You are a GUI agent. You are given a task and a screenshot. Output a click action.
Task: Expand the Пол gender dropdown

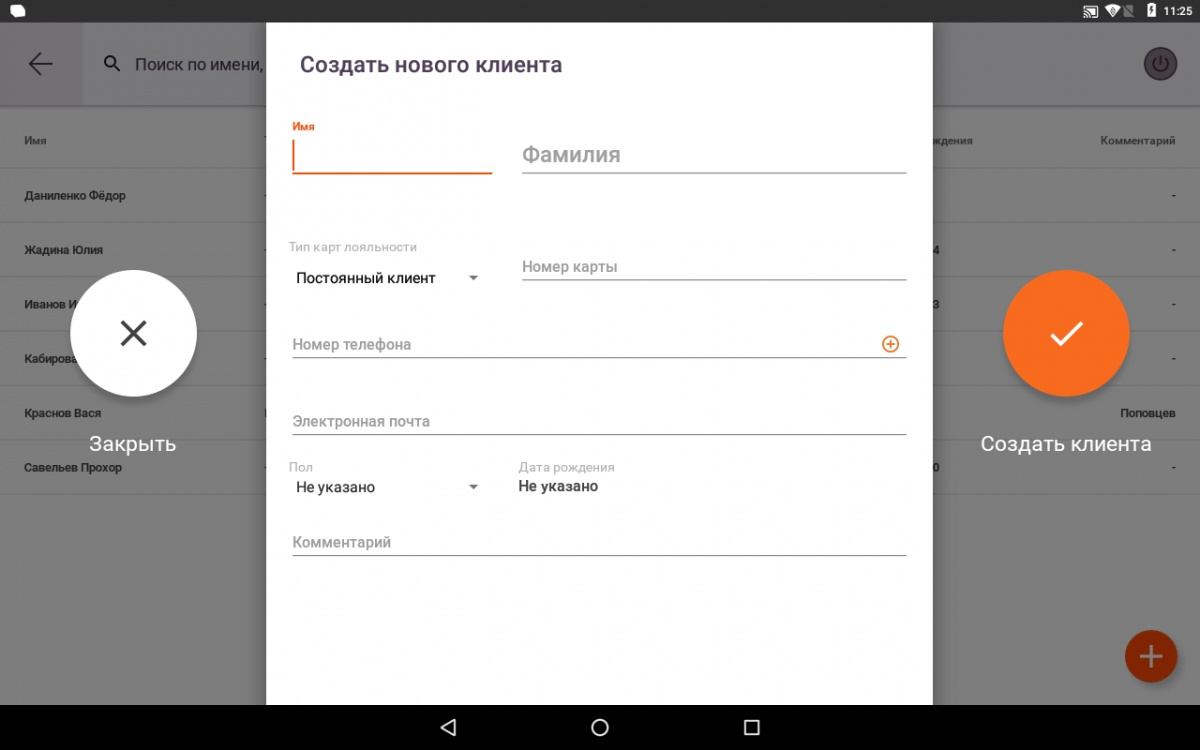pos(387,487)
